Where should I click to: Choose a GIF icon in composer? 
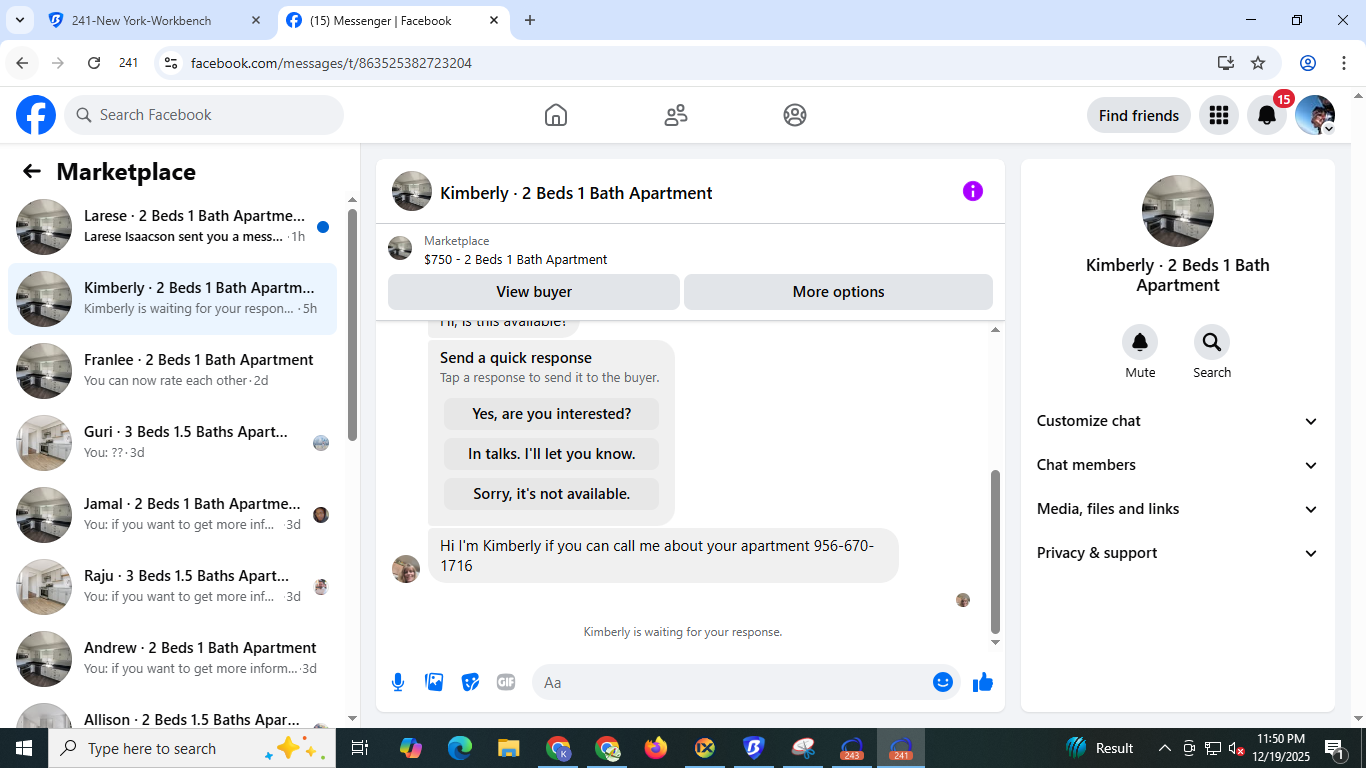pyautogui.click(x=506, y=682)
